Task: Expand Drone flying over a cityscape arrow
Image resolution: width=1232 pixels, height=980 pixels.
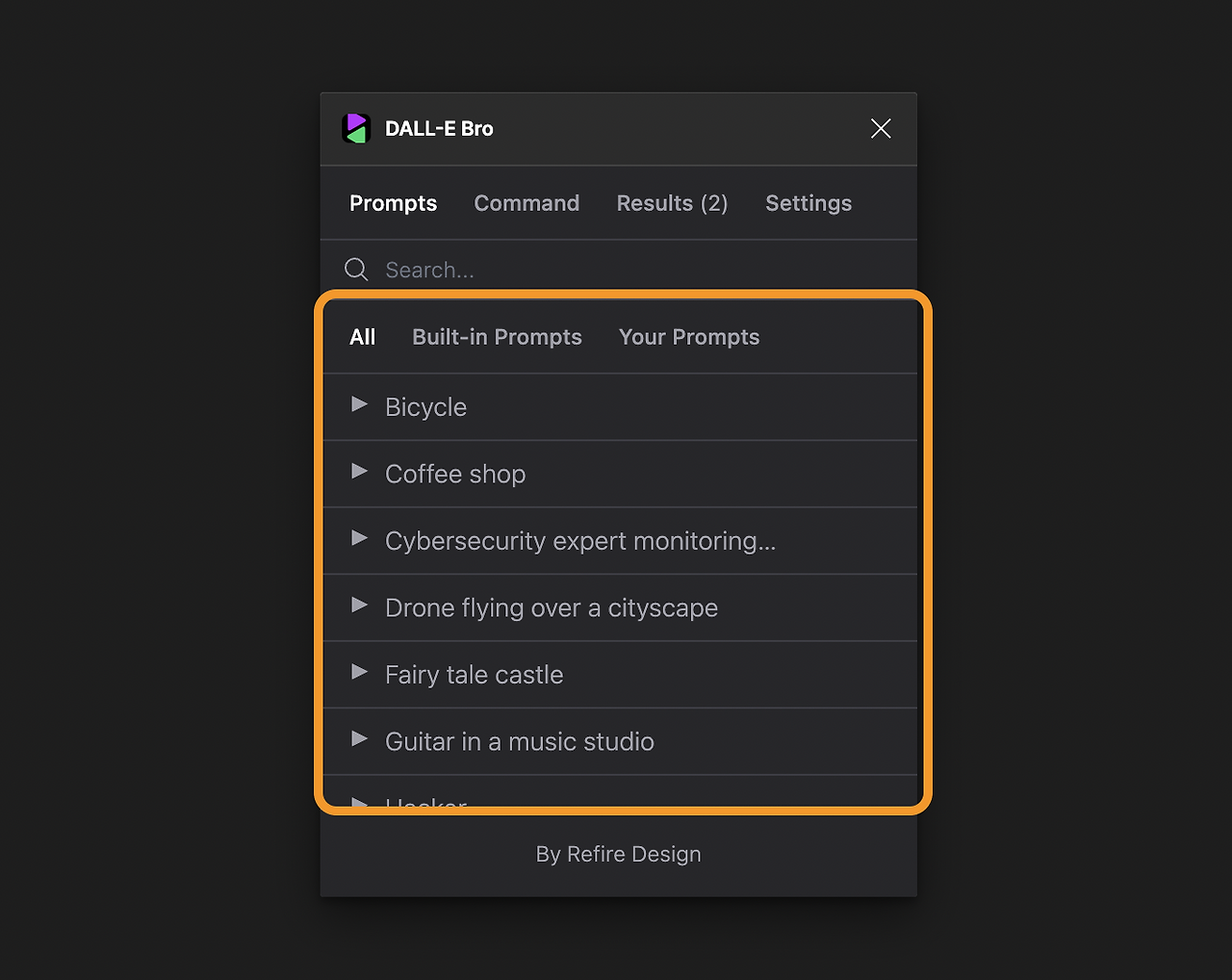Action: 360,606
